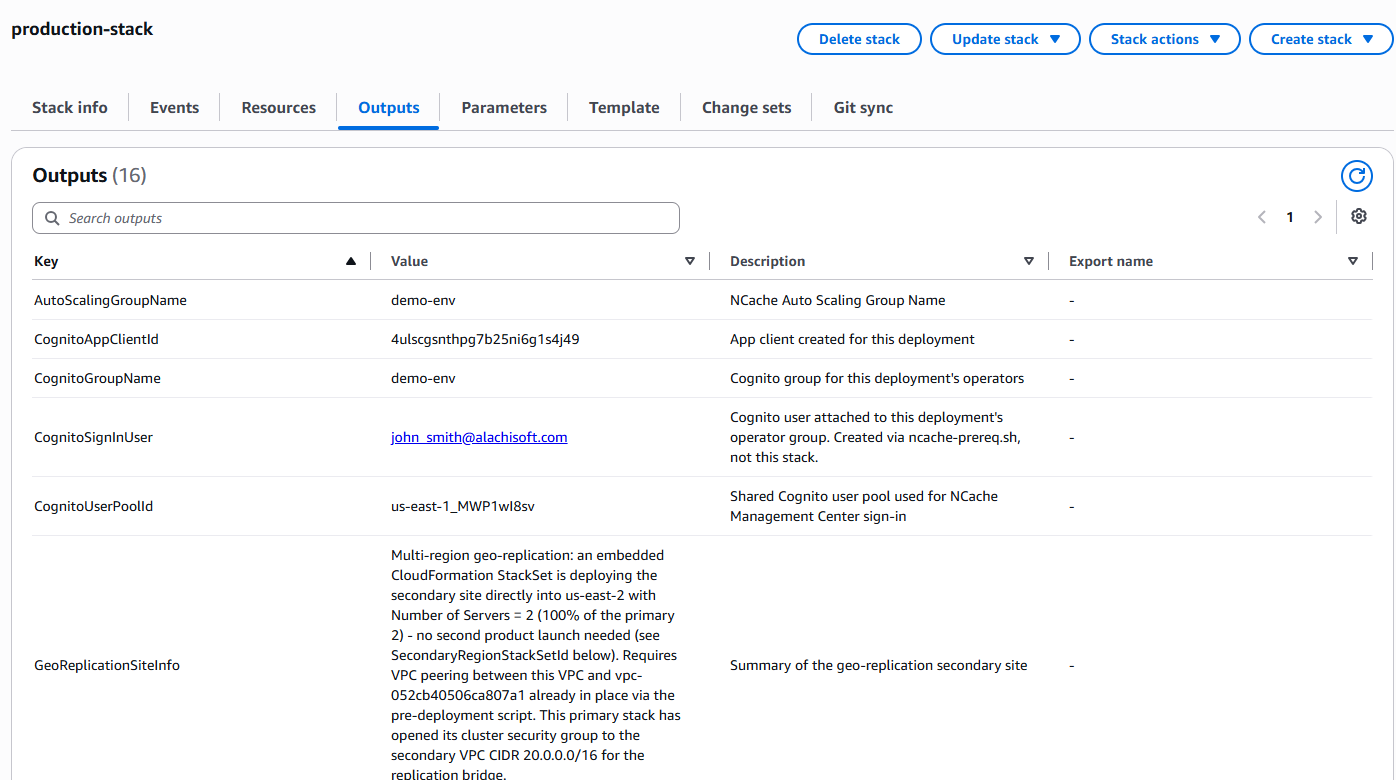Select the CognitoGroupName key
The height and width of the screenshot is (780, 1396).
point(97,378)
